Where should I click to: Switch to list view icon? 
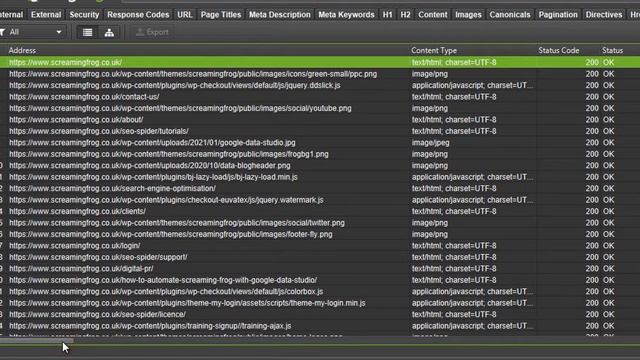87,32
